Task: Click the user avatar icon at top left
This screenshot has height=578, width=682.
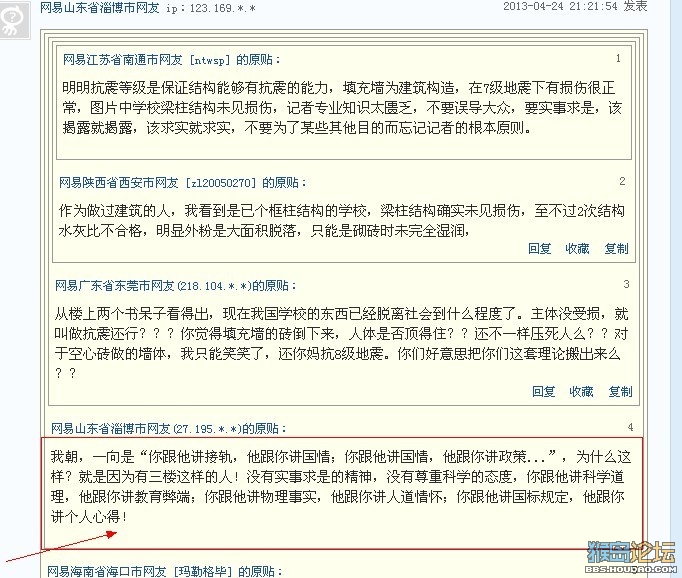Action: pos(14,21)
